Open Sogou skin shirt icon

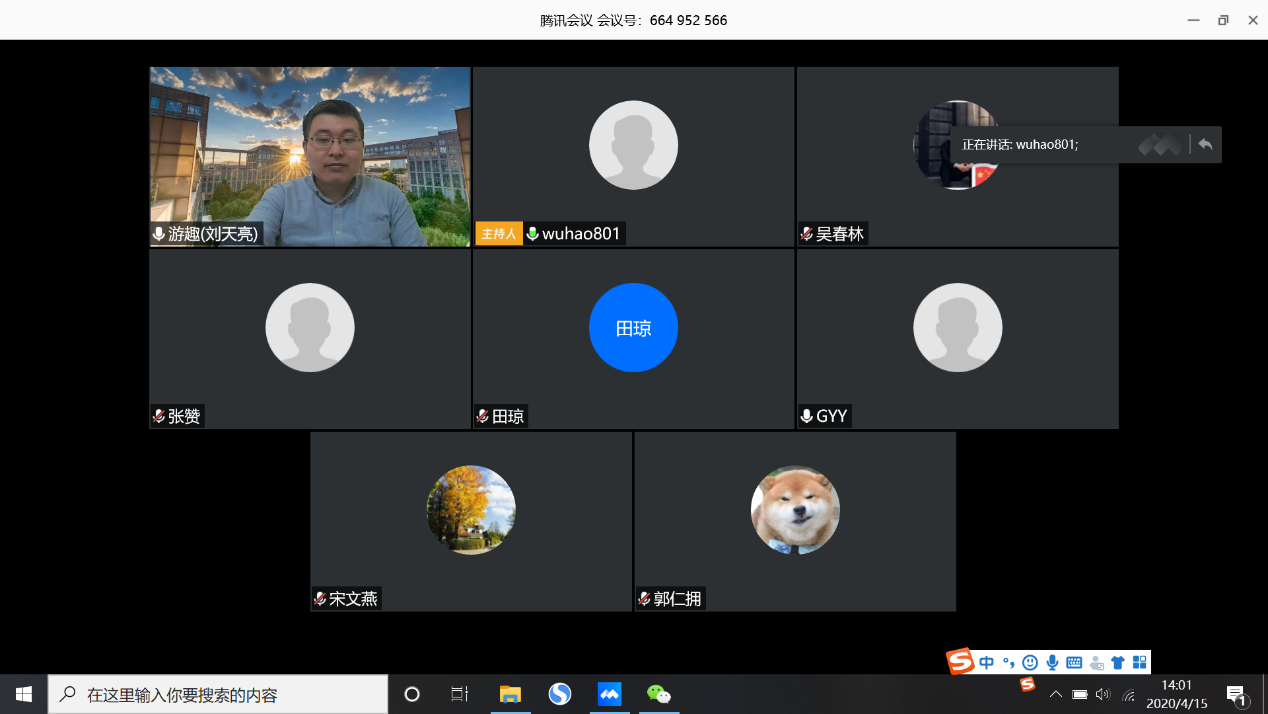coord(1118,662)
